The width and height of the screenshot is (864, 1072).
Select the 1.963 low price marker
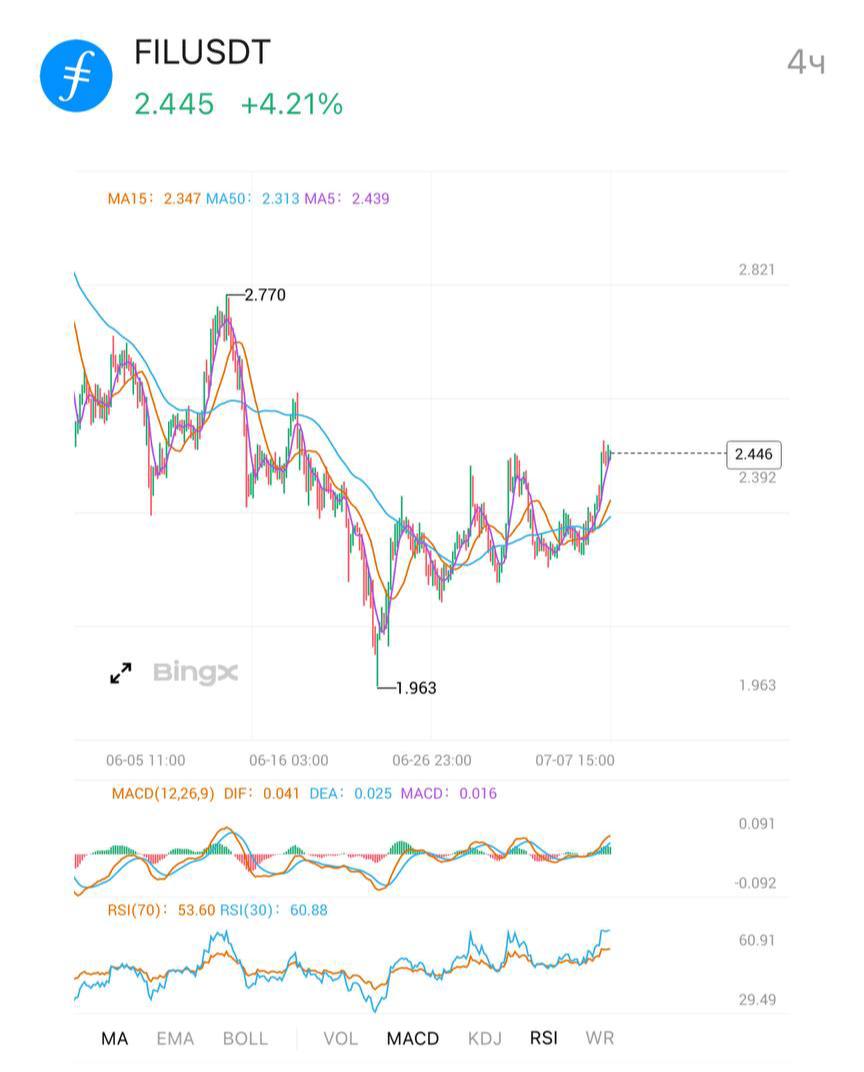(x=416, y=688)
